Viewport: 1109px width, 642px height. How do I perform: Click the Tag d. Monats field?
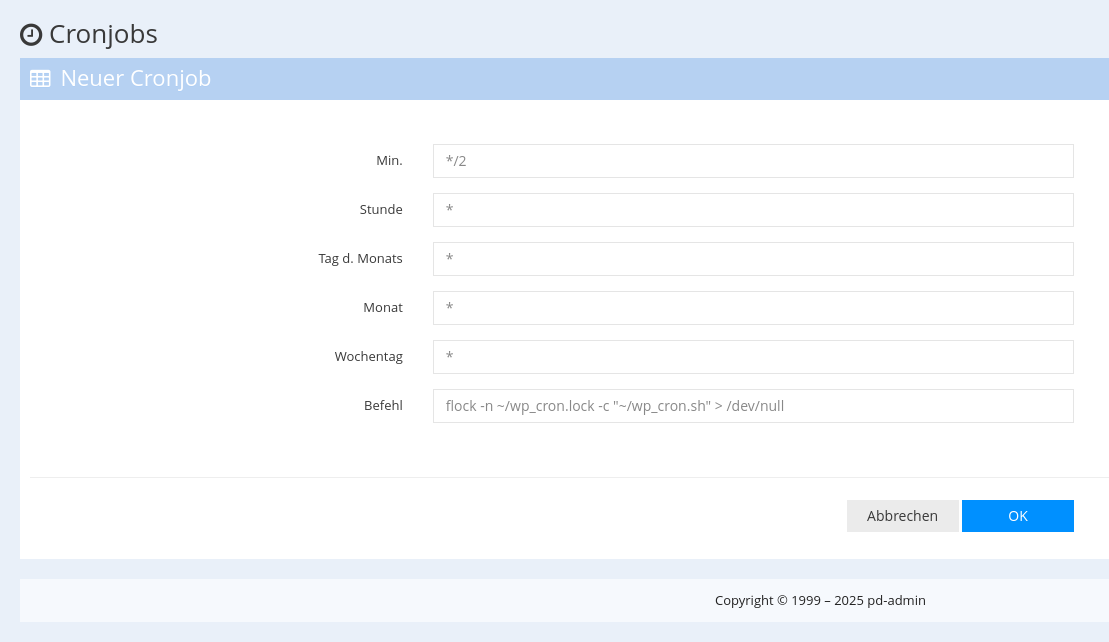click(x=753, y=258)
